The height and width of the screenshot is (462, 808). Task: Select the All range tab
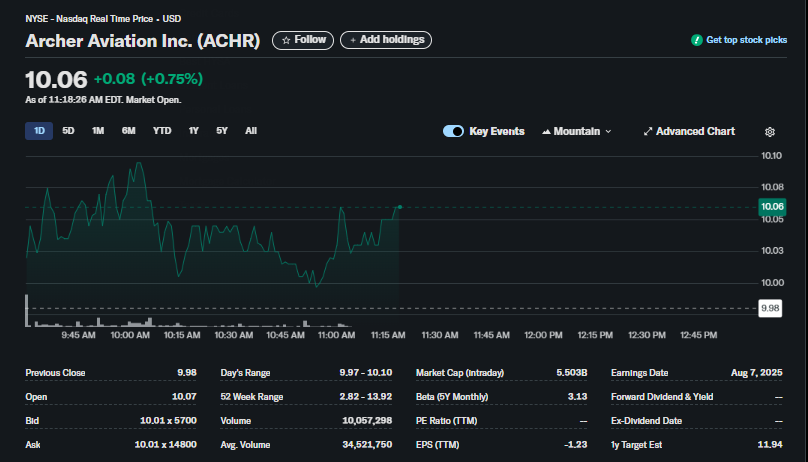(x=251, y=131)
